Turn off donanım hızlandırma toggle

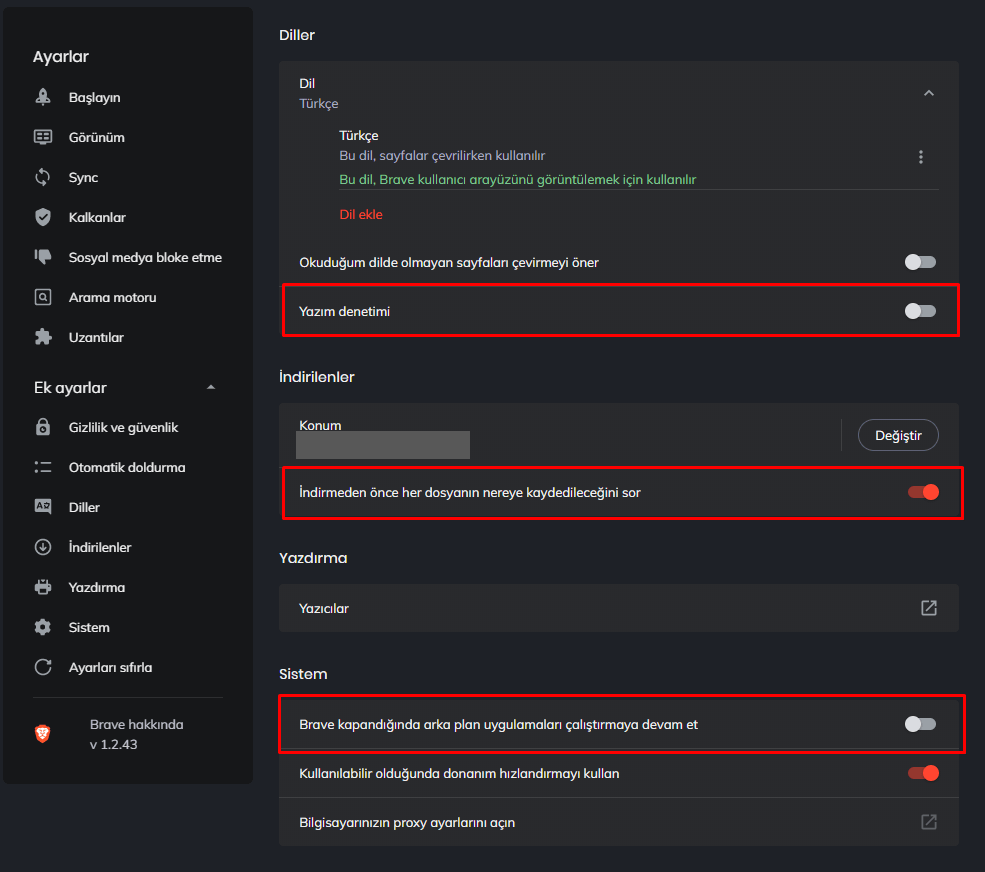[x=922, y=773]
